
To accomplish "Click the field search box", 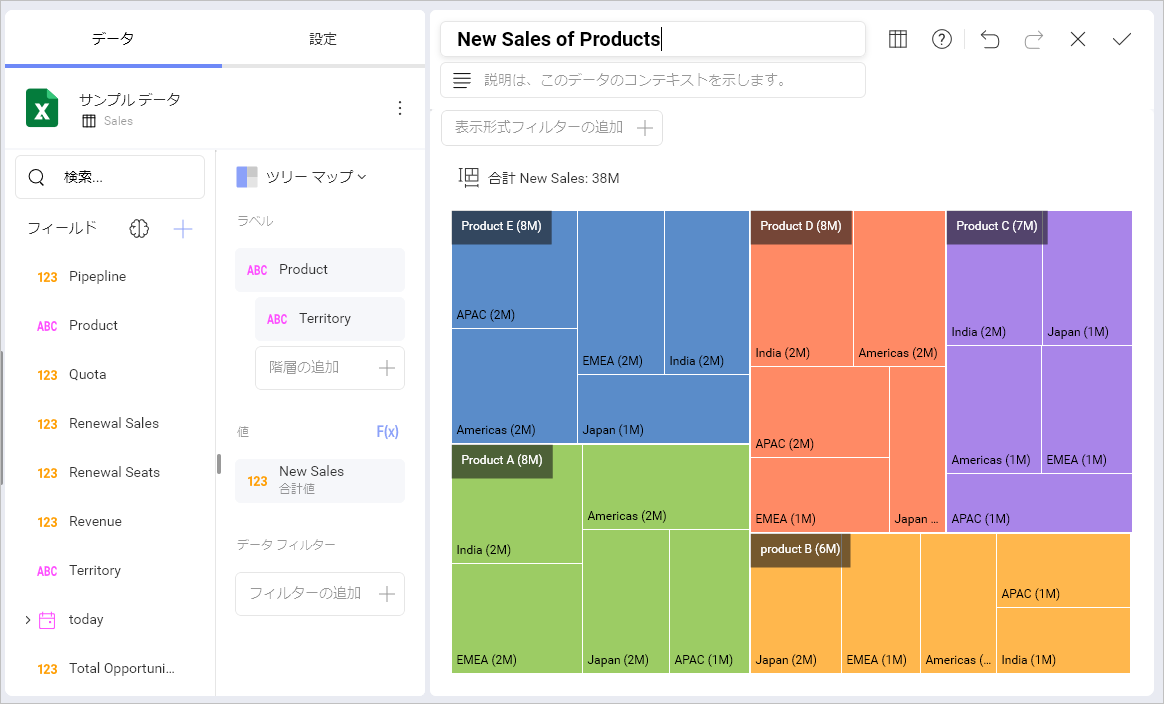I will click(110, 177).
